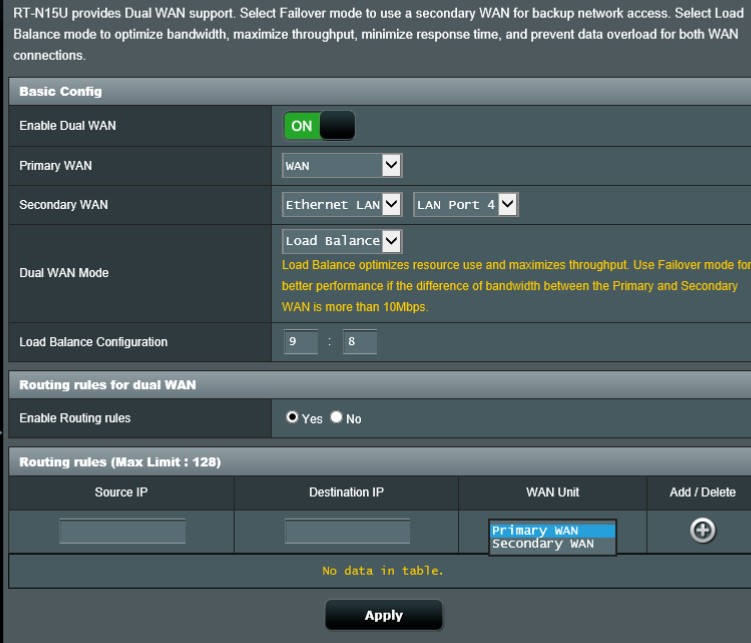This screenshot has height=643, width=751.
Task: Focus the first Load Balance ratio field containing 9
Action: pyautogui.click(x=300, y=342)
